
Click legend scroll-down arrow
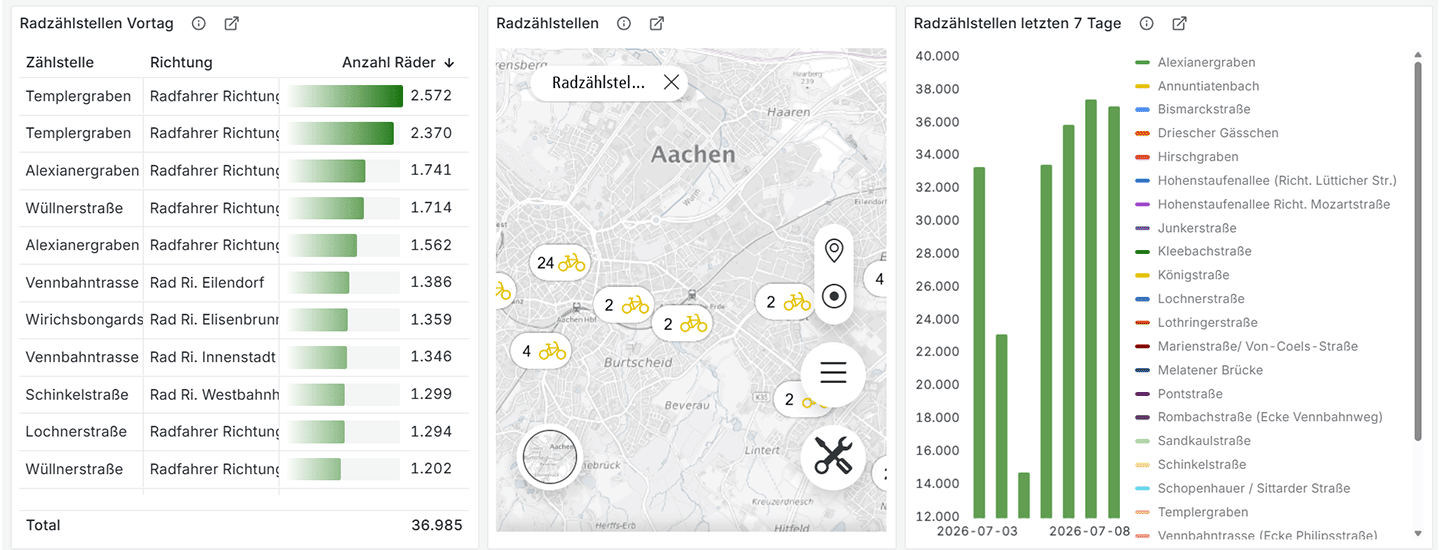click(1417, 534)
